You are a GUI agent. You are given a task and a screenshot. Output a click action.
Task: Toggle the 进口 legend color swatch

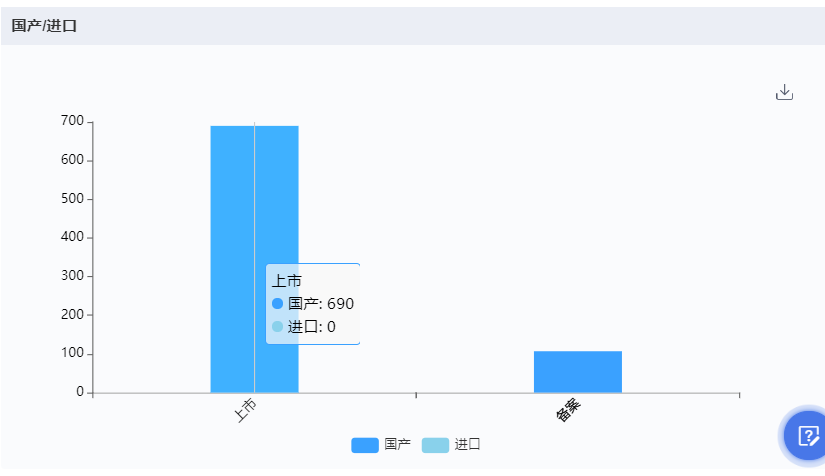[435, 445]
